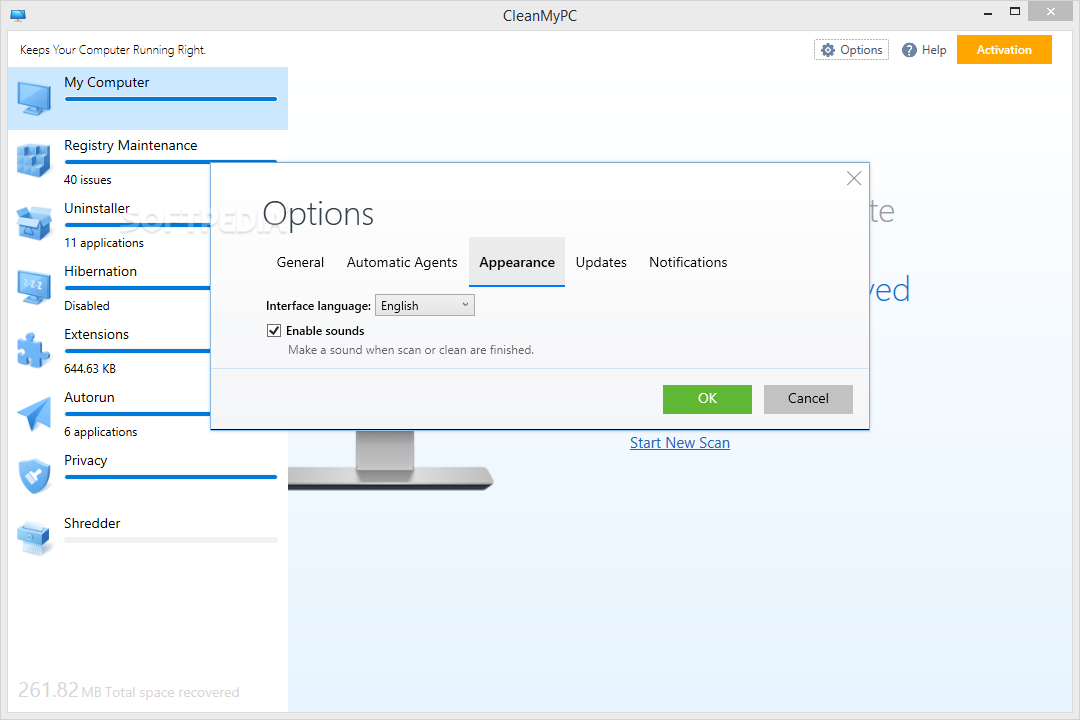Toggle the Enable sounds checkbox
The height and width of the screenshot is (720, 1080).
[274, 331]
